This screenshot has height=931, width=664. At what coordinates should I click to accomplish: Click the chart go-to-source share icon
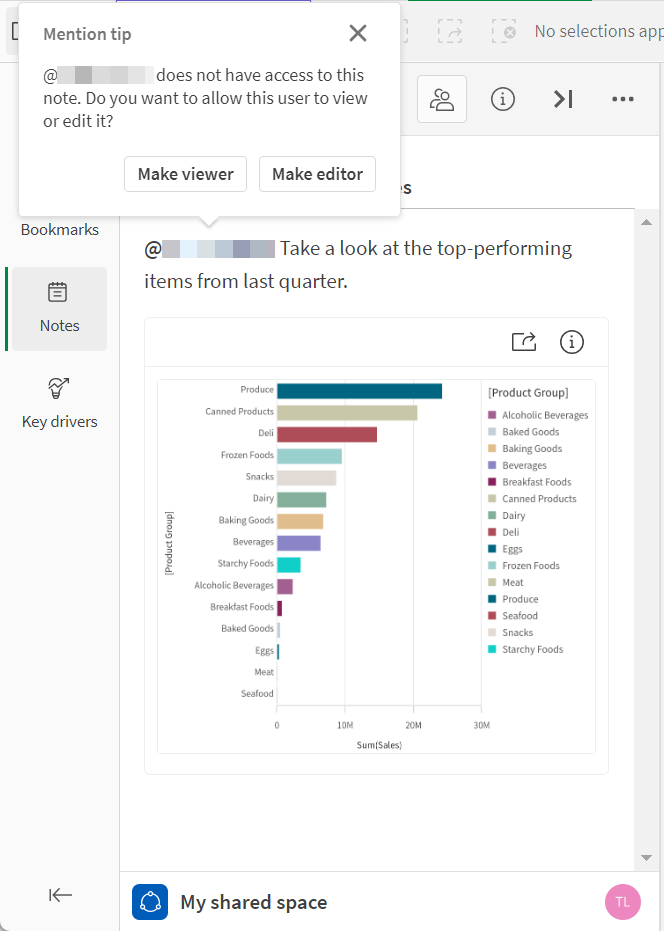click(x=524, y=342)
